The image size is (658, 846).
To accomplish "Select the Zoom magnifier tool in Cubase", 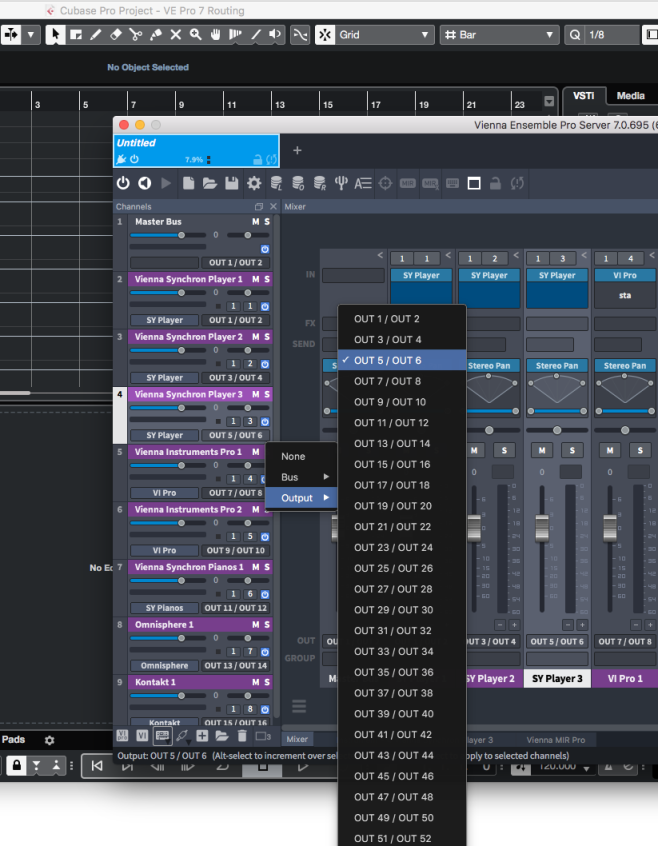I will [196, 35].
